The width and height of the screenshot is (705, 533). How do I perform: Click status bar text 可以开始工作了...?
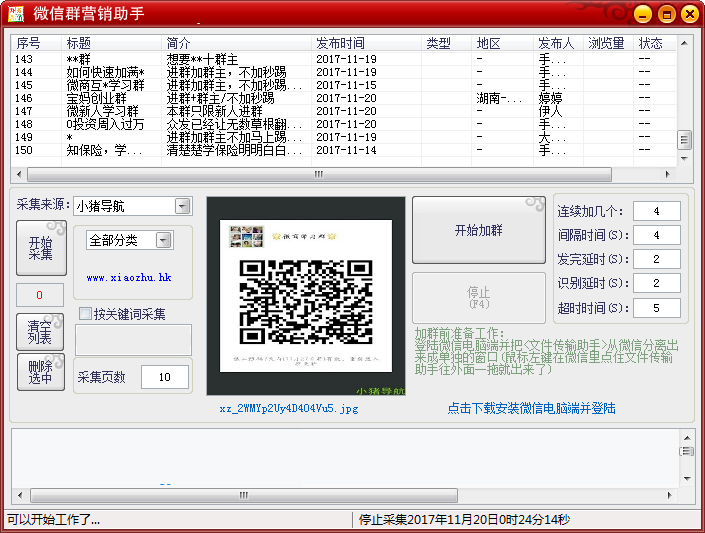[x=54, y=520]
